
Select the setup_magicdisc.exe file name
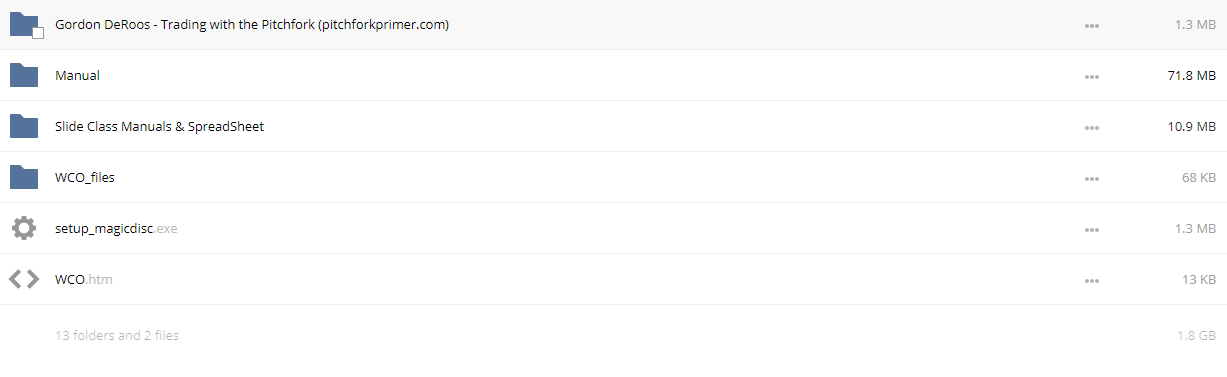click(x=116, y=228)
